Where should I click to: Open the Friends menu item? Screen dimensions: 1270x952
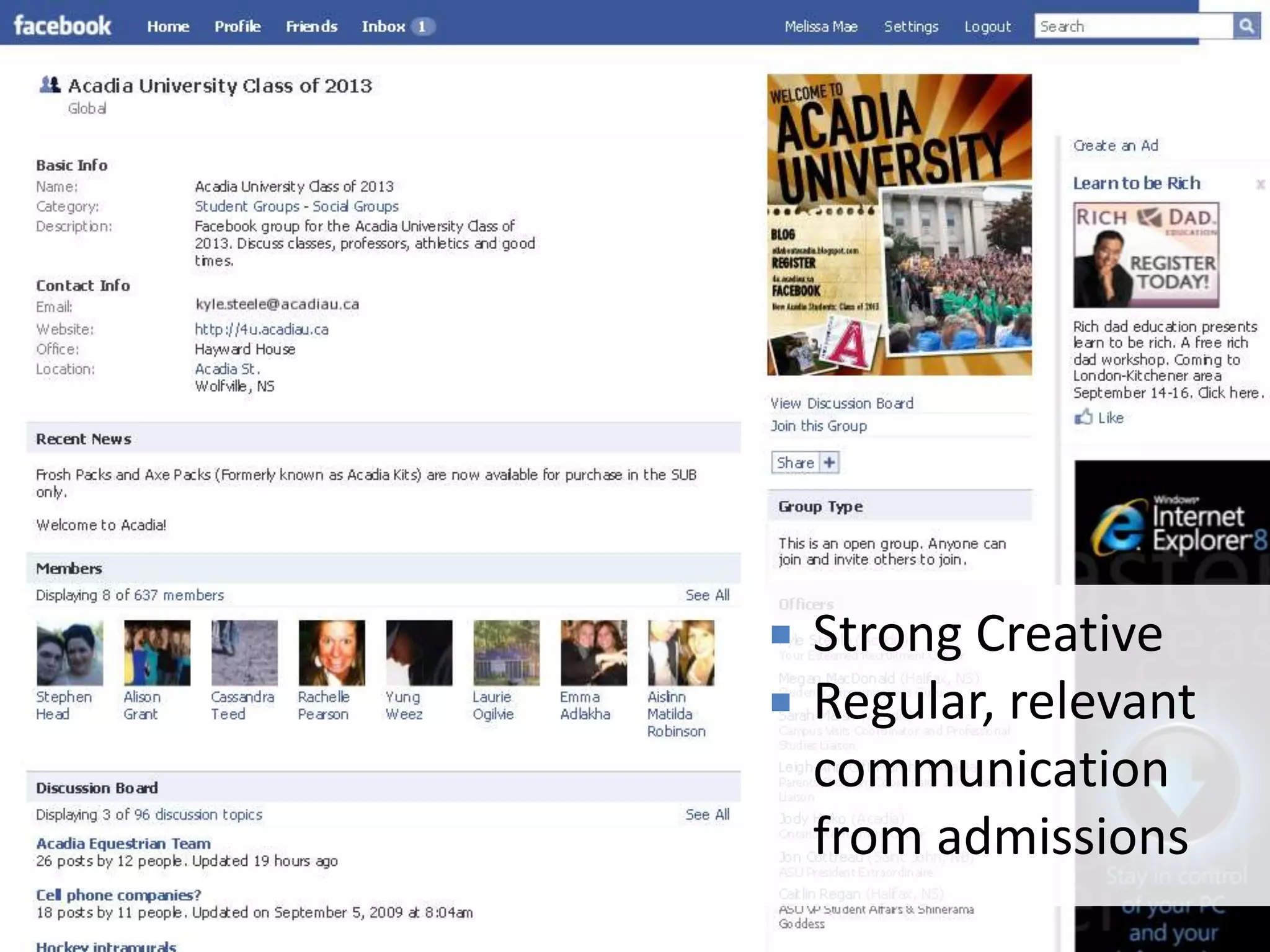coord(311,27)
